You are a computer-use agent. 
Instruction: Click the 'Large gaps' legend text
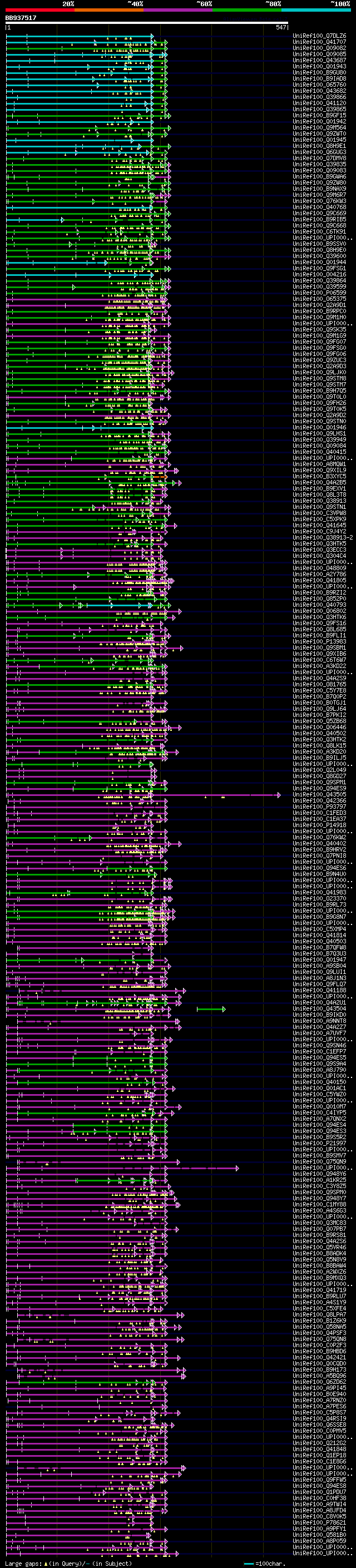coord(23,1564)
